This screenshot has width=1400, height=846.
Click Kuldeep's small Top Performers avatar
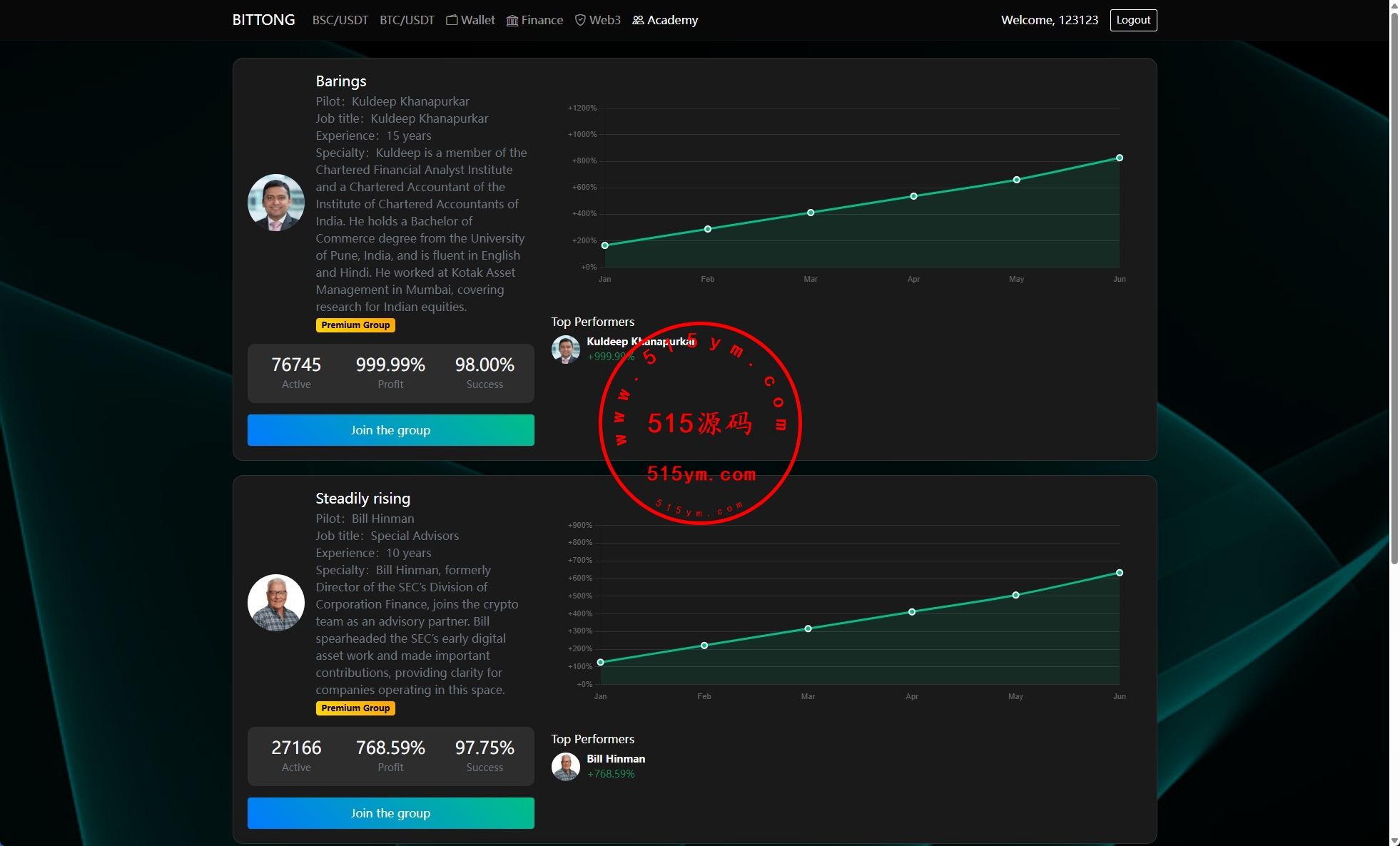(566, 350)
